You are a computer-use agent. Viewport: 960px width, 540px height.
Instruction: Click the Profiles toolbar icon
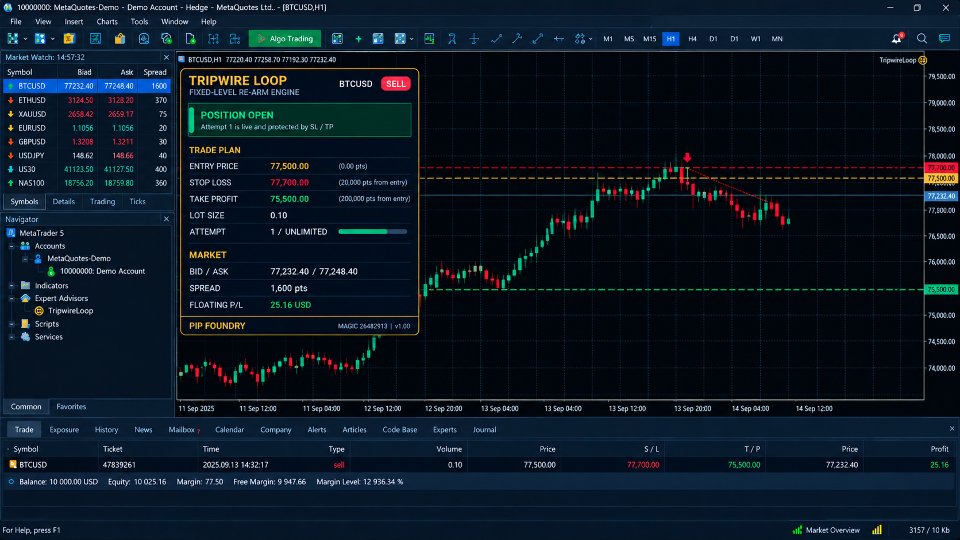(40, 39)
